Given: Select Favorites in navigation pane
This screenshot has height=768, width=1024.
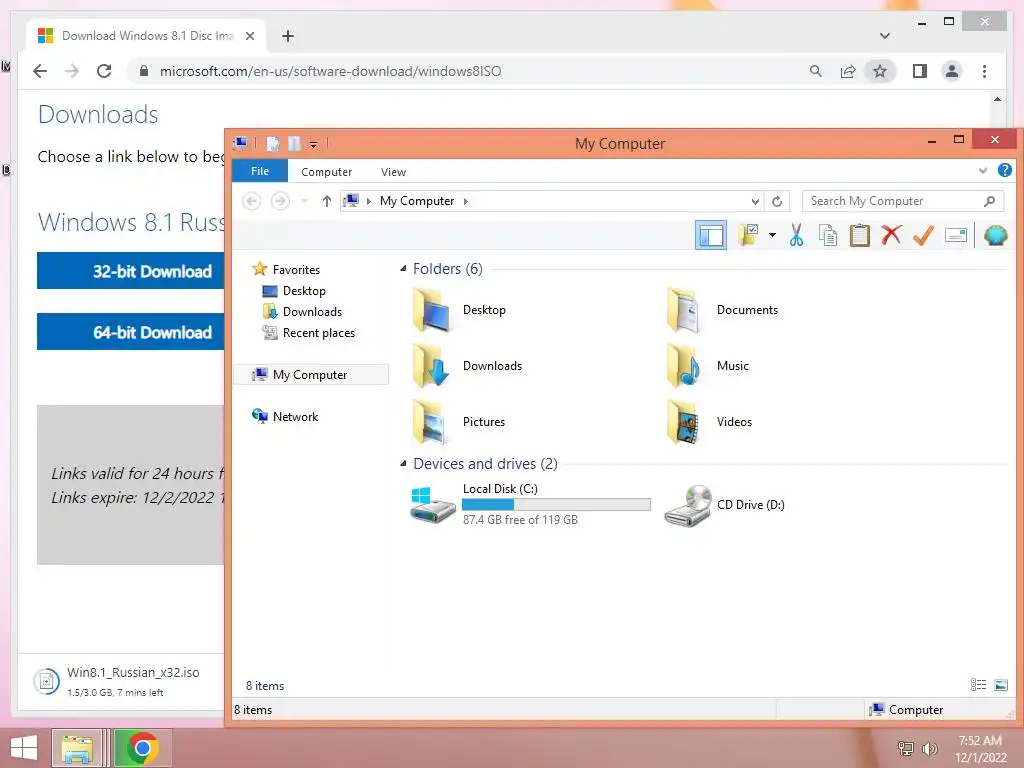Looking at the screenshot, I should pyautogui.click(x=287, y=269).
